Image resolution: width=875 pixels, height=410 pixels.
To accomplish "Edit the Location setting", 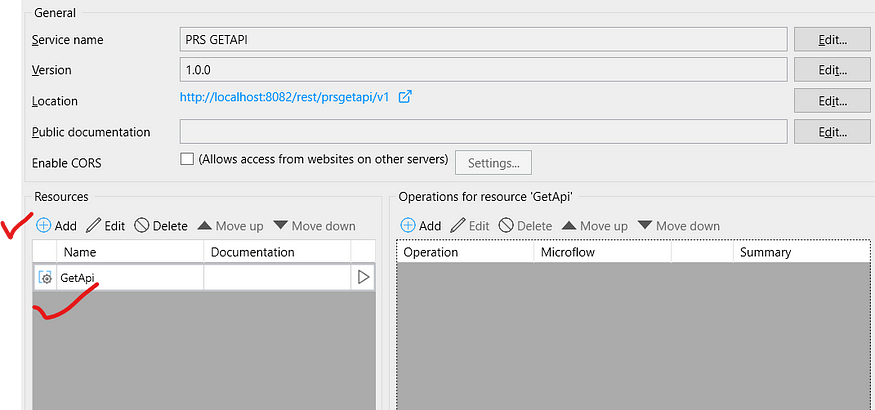I will pyautogui.click(x=831, y=101).
